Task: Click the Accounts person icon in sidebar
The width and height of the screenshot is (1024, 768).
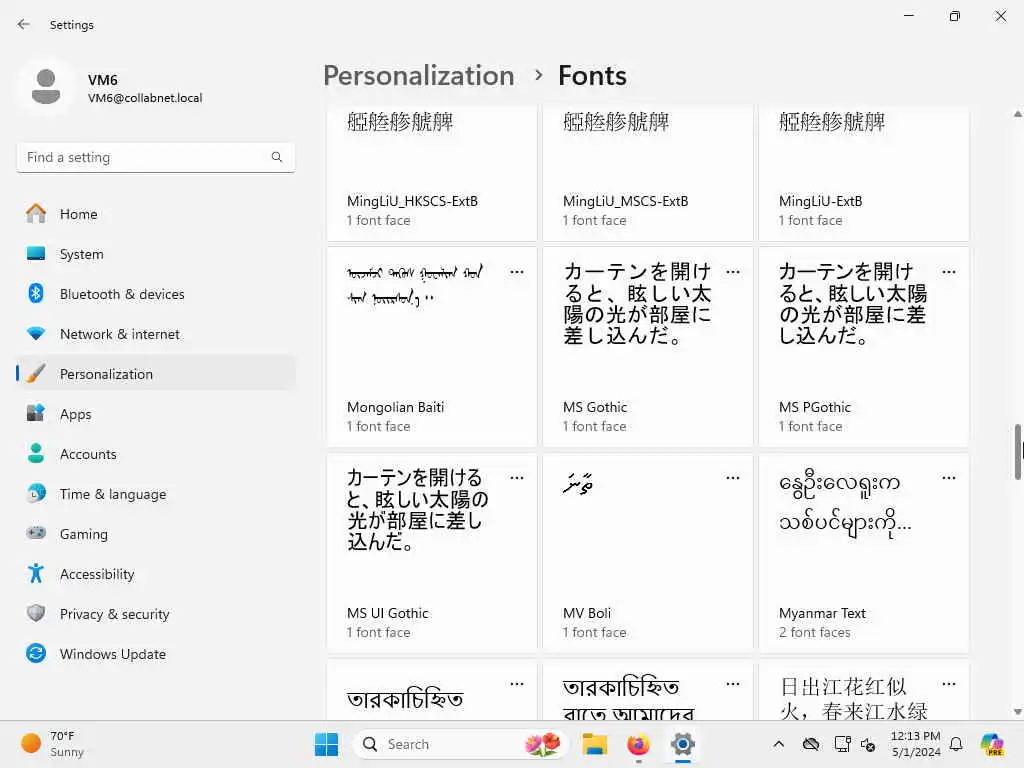Action: point(36,453)
